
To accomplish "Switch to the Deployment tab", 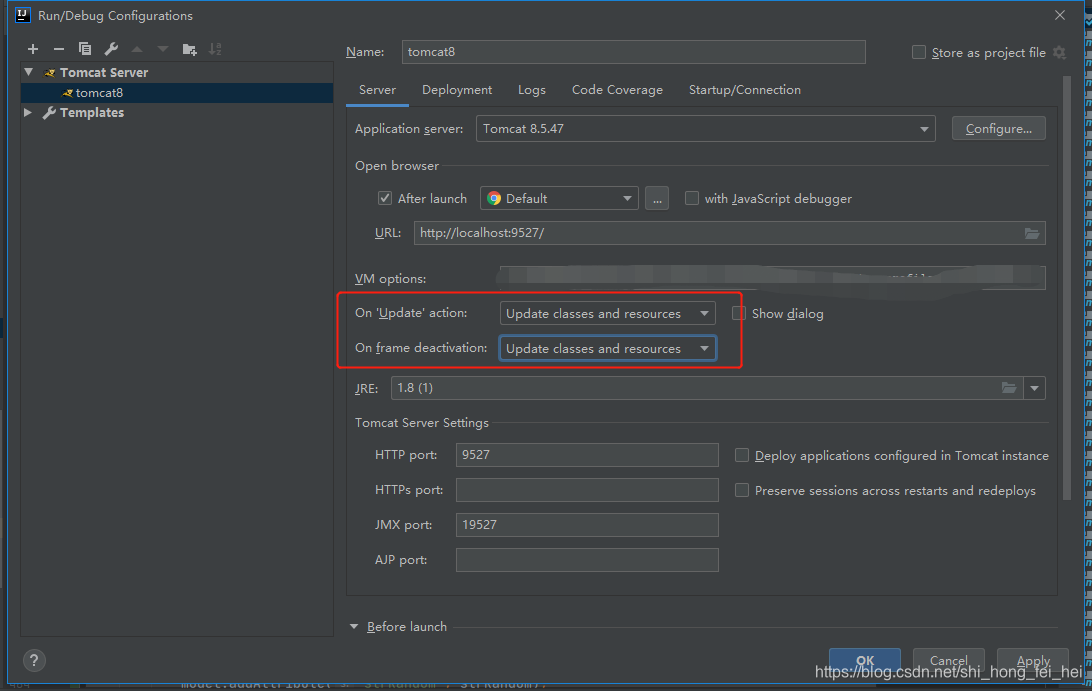I will [x=457, y=90].
